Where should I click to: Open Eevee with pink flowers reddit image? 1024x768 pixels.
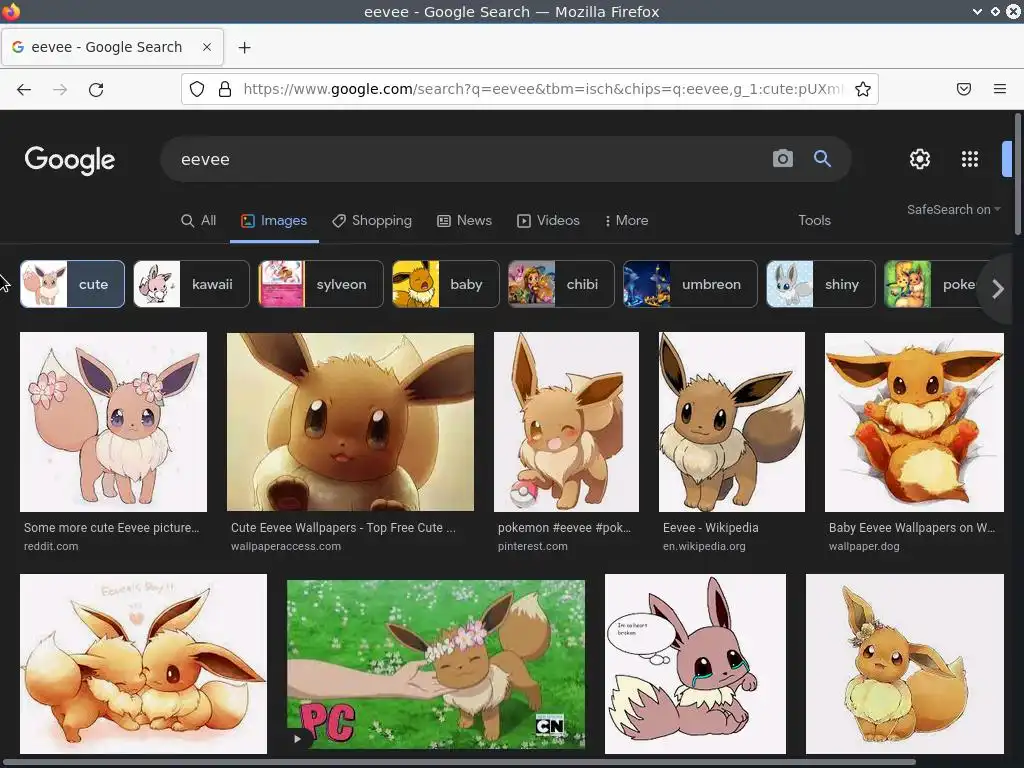(114, 422)
